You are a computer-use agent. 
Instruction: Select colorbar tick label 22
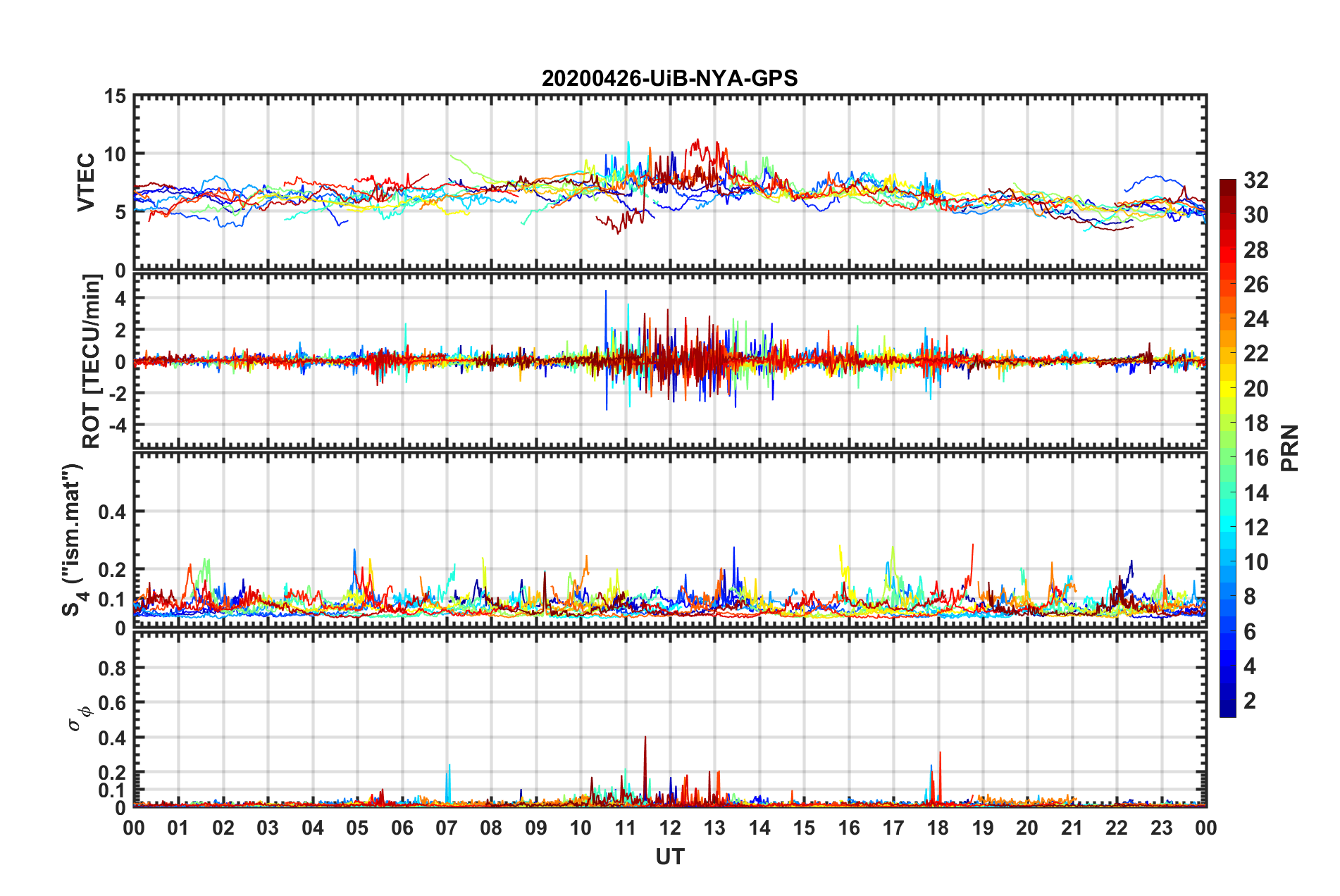point(1255,354)
